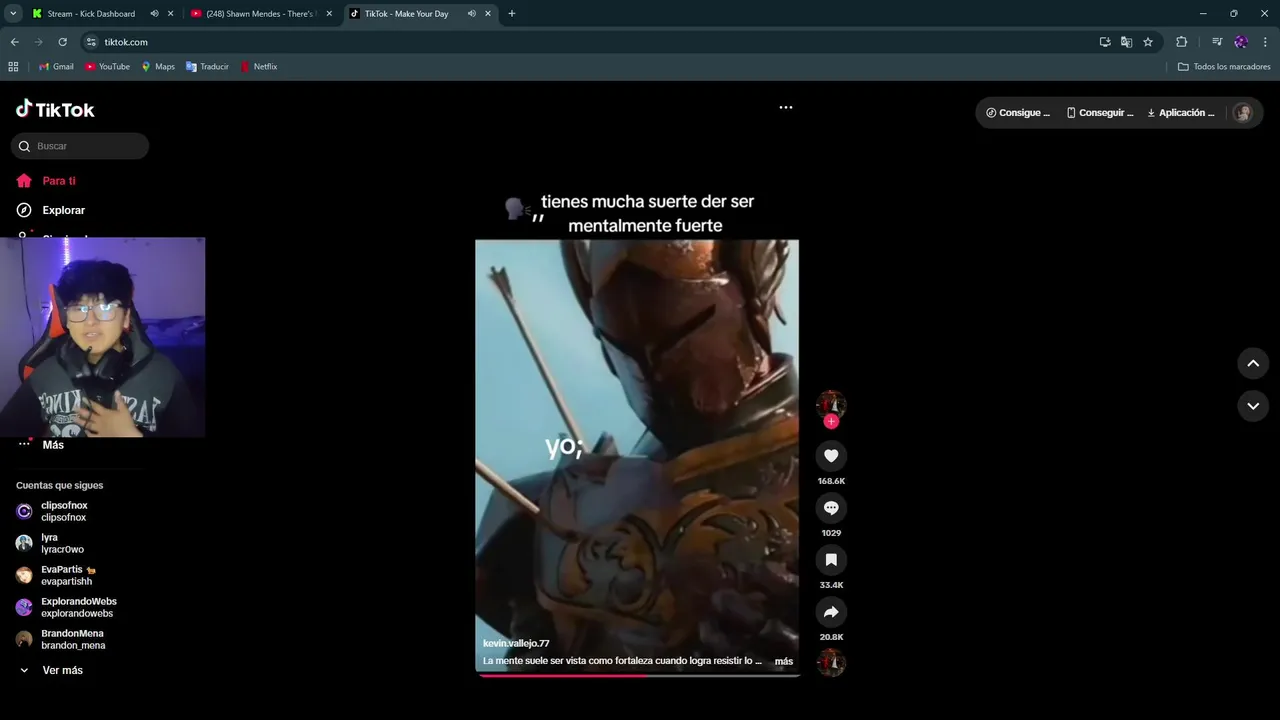Bookmark this page with star
The image size is (1280, 720).
[x=1148, y=42]
